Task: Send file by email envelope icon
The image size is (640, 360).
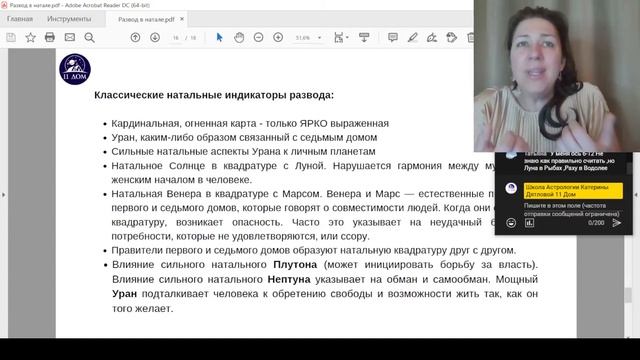Action: tap(70, 38)
